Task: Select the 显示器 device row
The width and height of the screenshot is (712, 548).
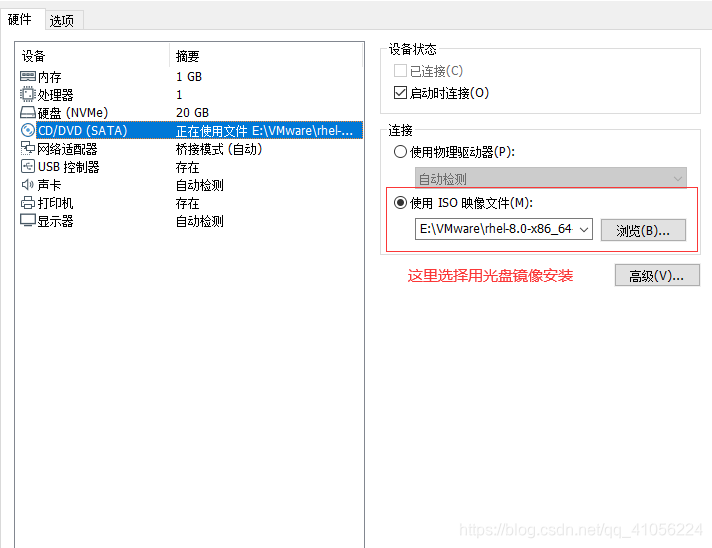Action: click(x=191, y=221)
